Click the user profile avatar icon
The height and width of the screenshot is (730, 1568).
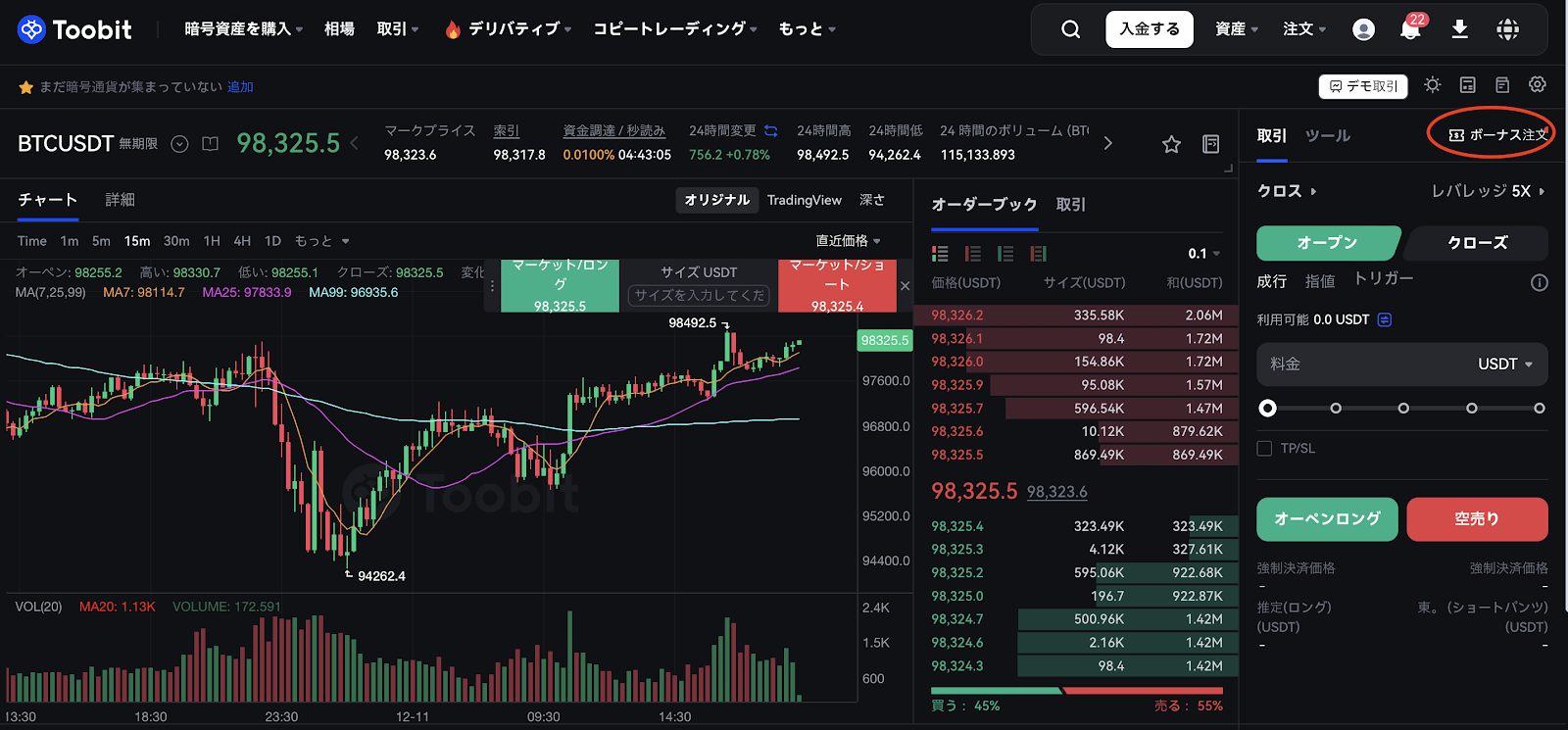(1363, 29)
